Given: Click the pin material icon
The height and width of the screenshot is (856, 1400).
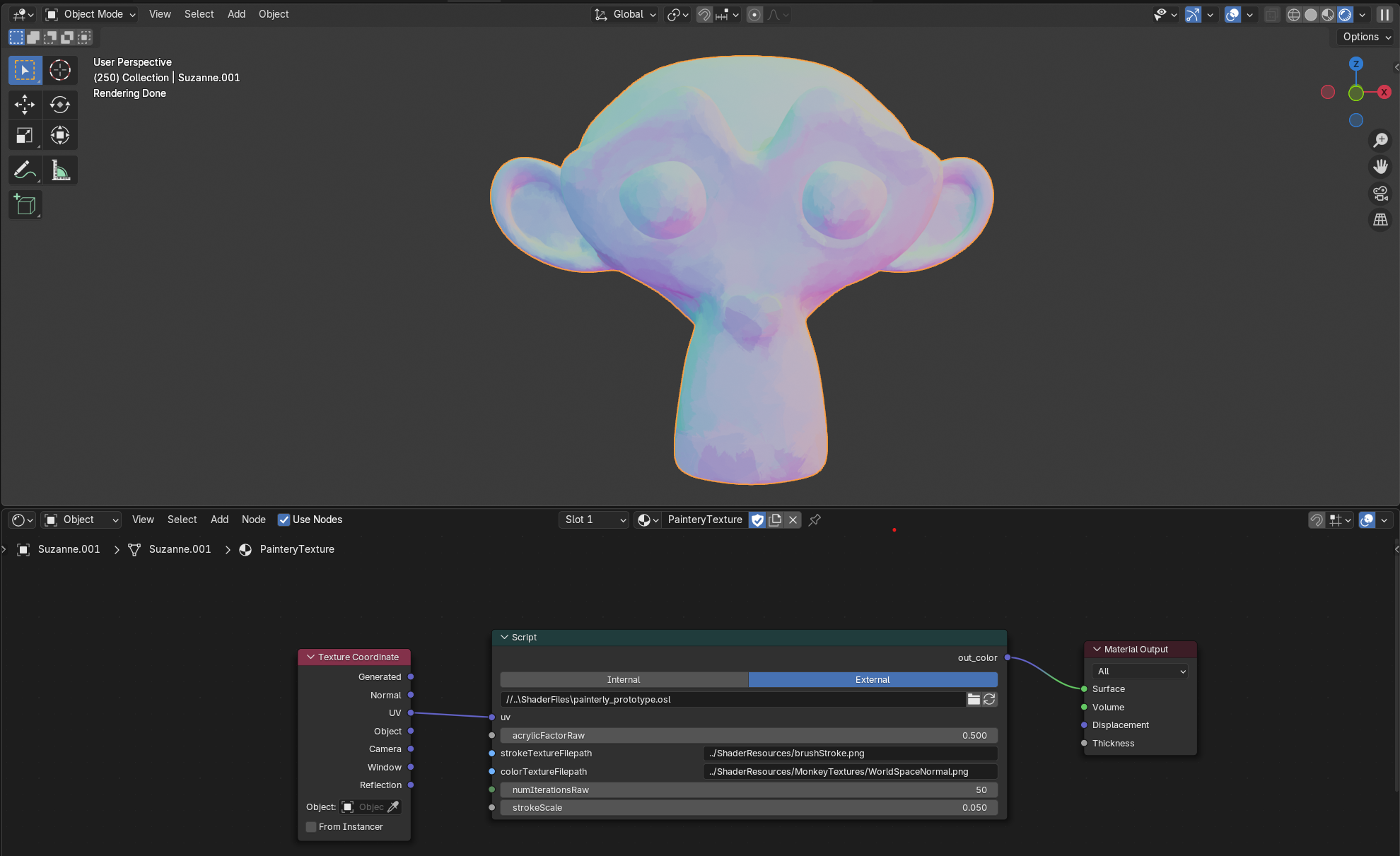Looking at the screenshot, I should pyautogui.click(x=815, y=520).
